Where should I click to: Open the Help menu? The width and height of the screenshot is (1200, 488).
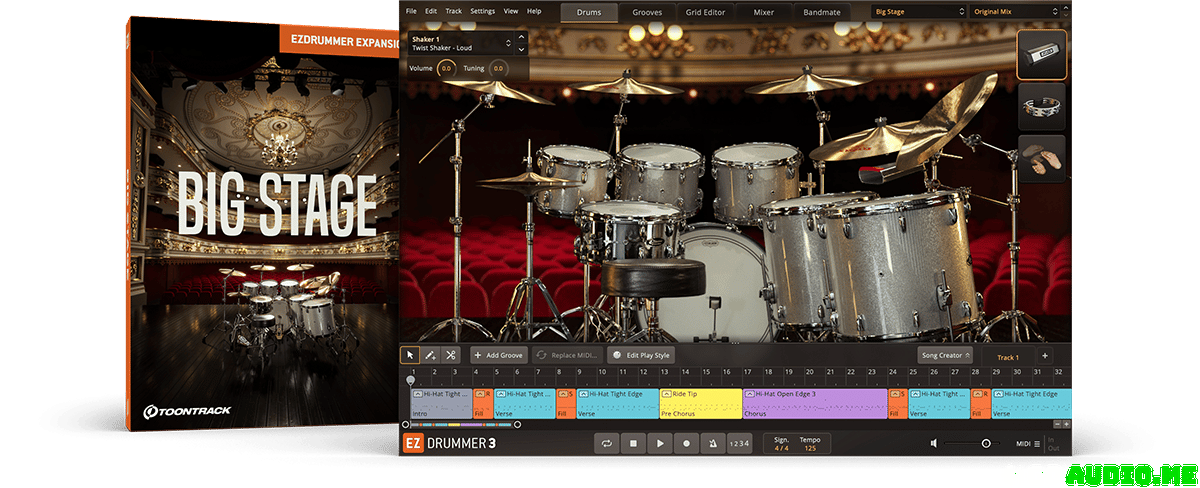[534, 11]
